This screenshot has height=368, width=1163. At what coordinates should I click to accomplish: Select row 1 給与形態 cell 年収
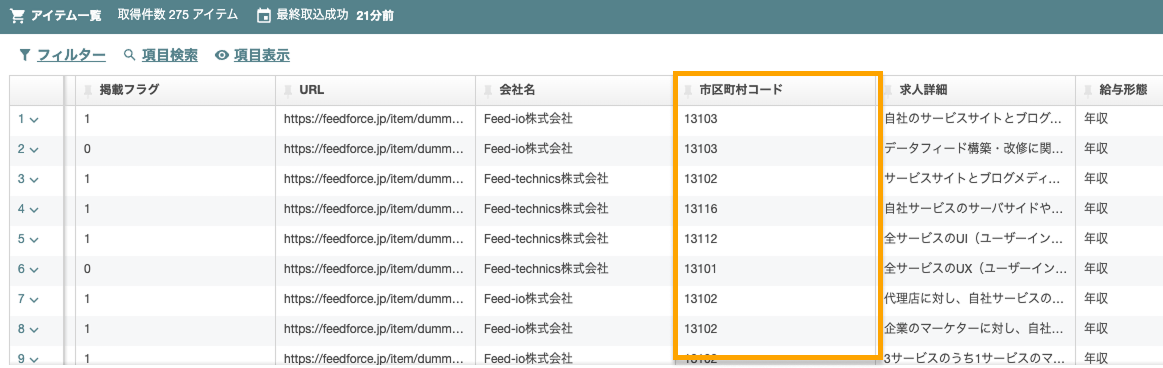pos(1120,118)
